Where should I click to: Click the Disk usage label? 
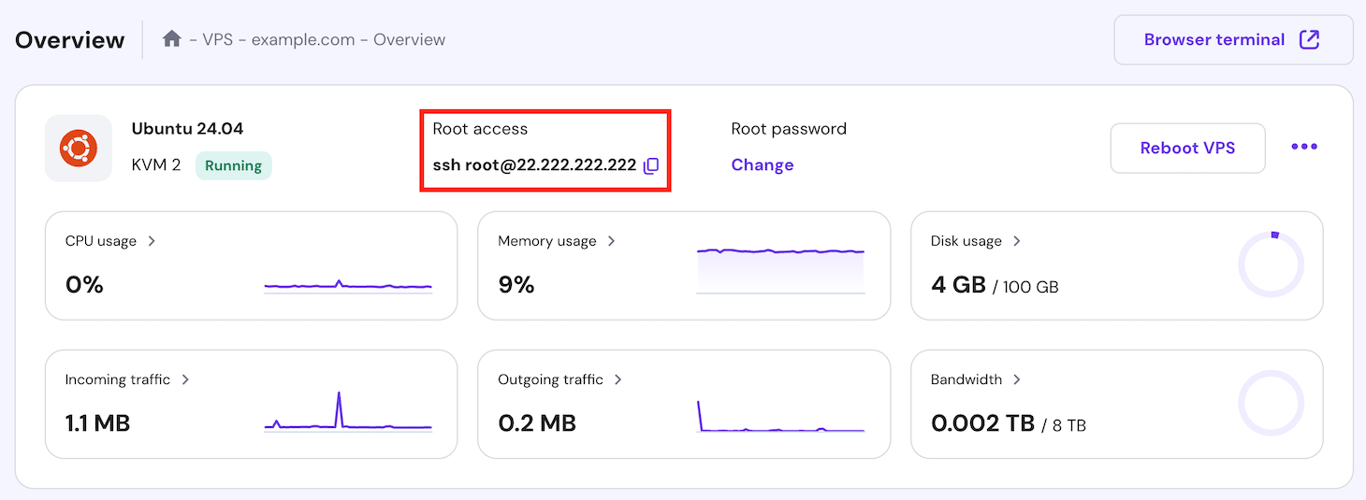[x=966, y=241]
